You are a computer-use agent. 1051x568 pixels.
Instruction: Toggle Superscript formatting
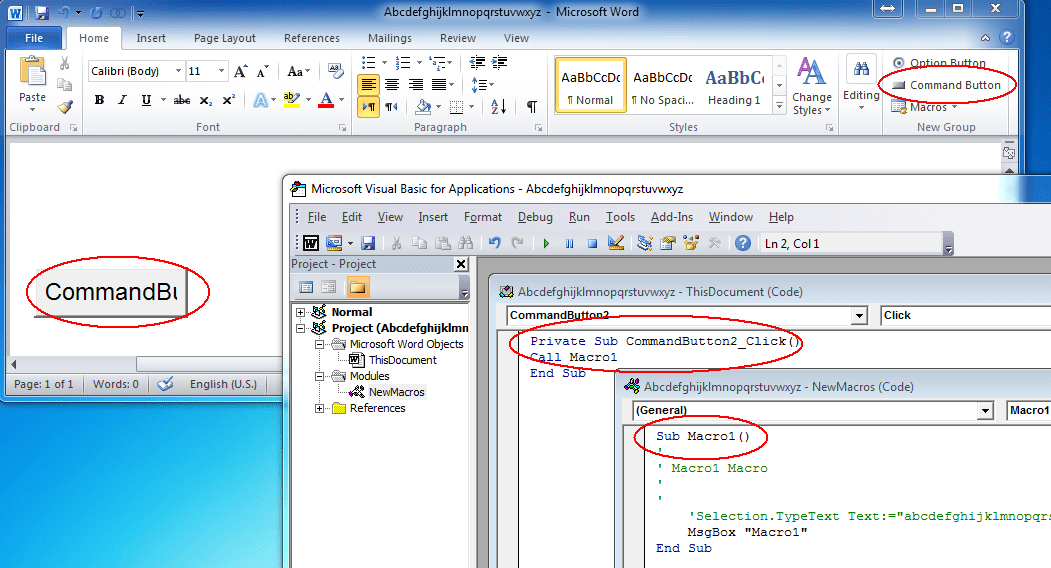229,100
